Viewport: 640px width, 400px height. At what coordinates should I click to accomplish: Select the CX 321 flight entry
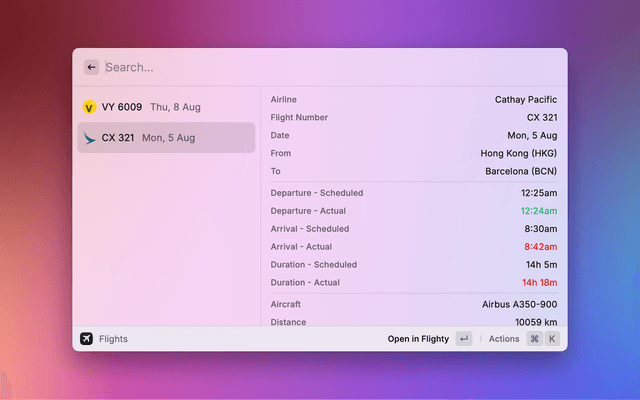pyautogui.click(x=166, y=138)
